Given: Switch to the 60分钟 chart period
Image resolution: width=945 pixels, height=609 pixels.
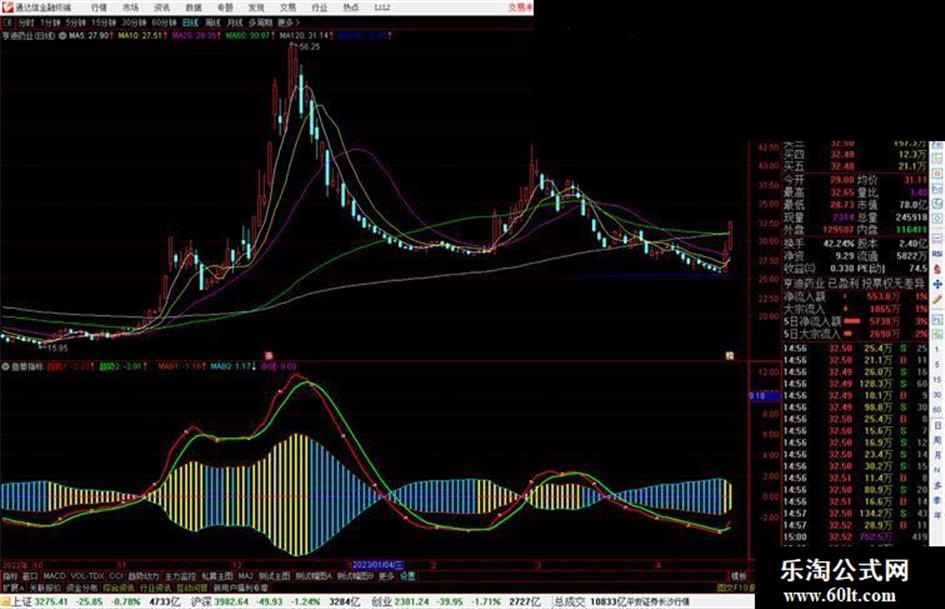Looking at the screenshot, I should [163, 22].
